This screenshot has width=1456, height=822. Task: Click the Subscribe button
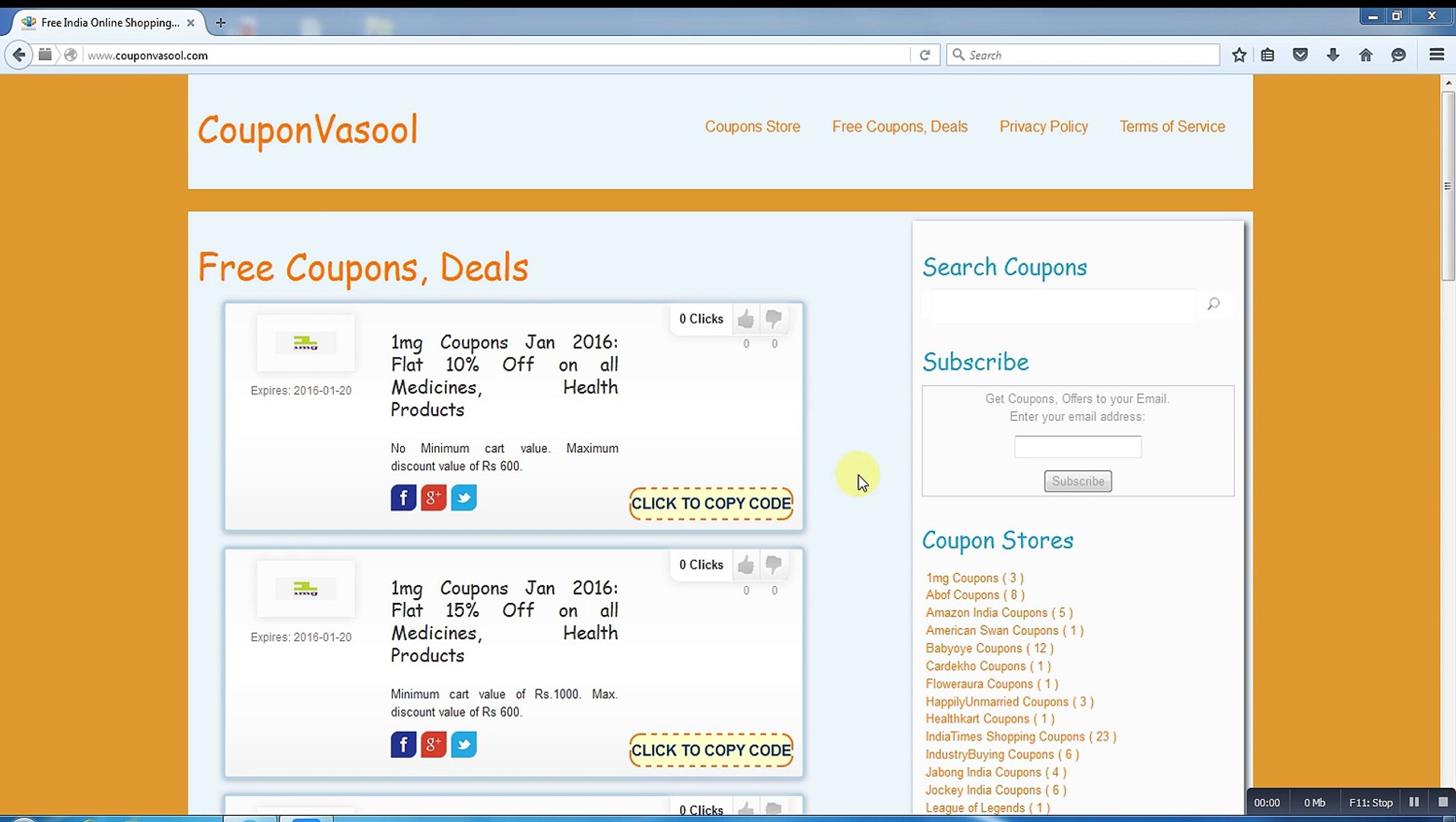coord(1078,481)
